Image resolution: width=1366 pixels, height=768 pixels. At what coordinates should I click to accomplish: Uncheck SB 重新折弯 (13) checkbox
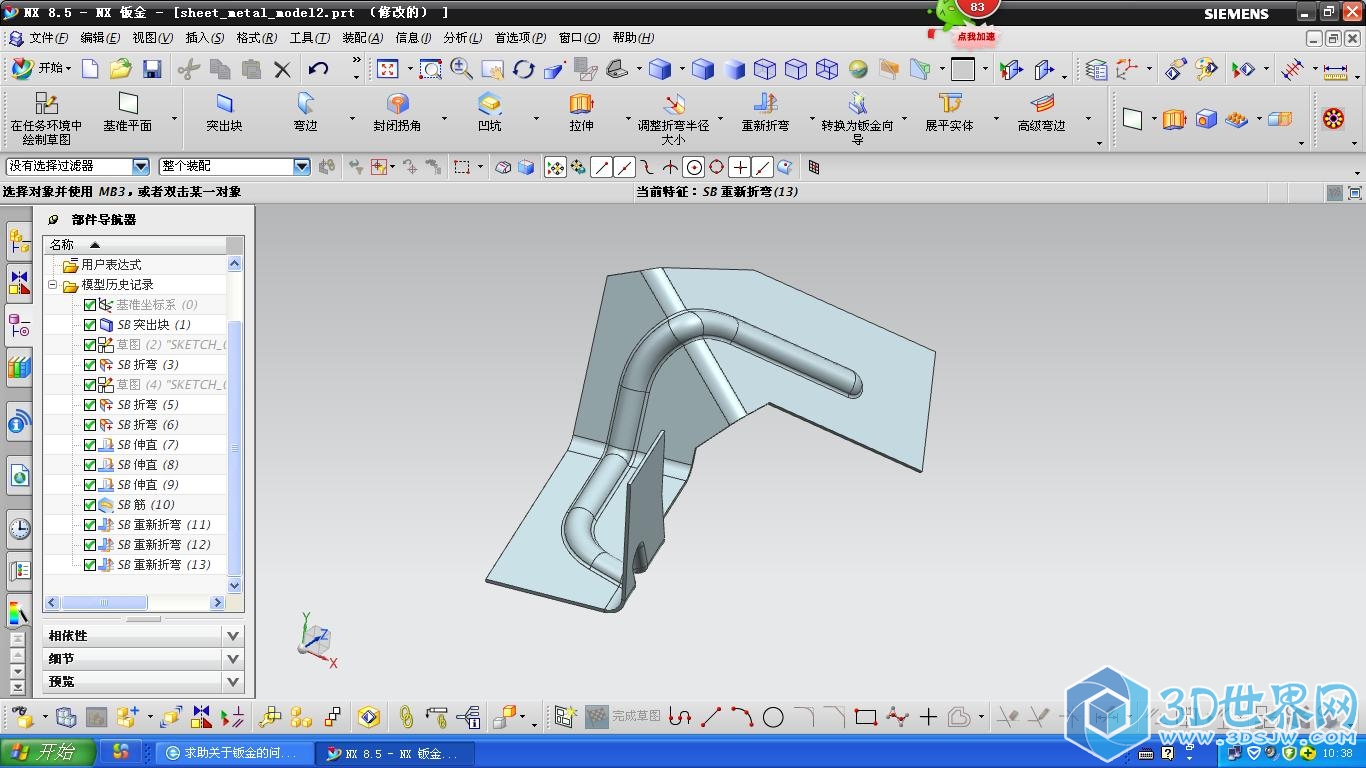90,565
